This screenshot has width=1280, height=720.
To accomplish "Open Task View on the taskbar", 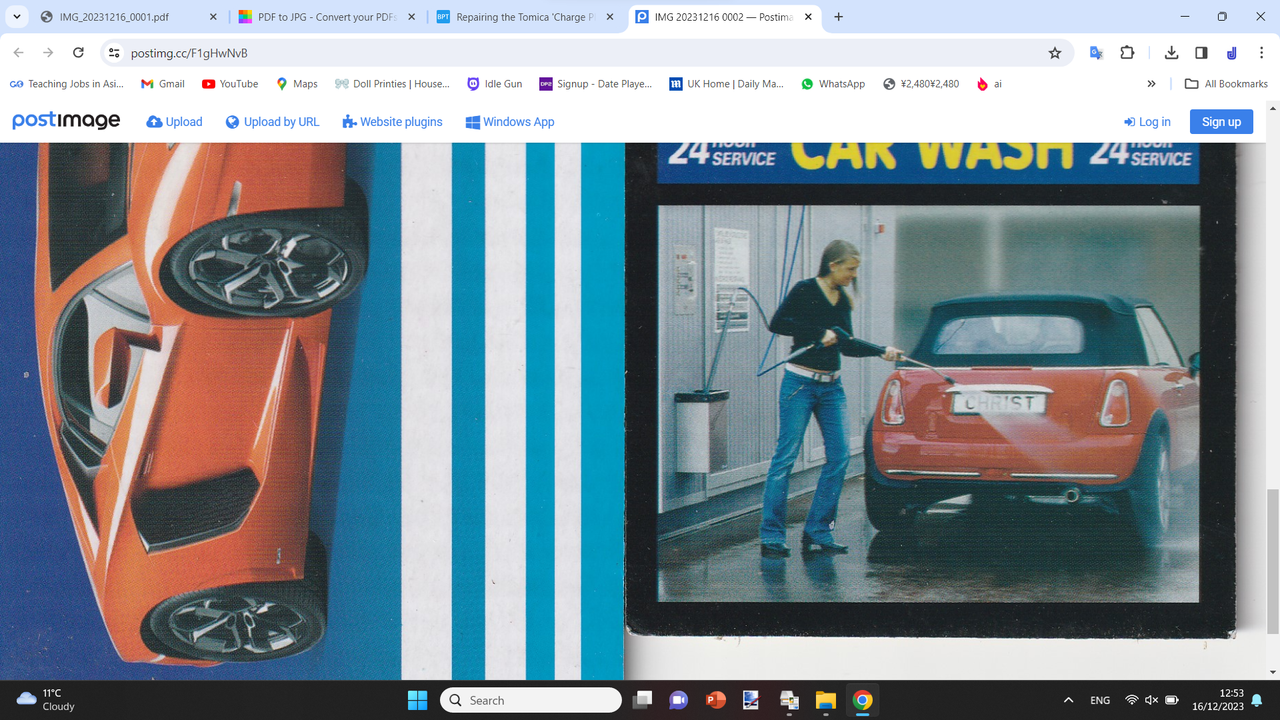I will [643, 700].
